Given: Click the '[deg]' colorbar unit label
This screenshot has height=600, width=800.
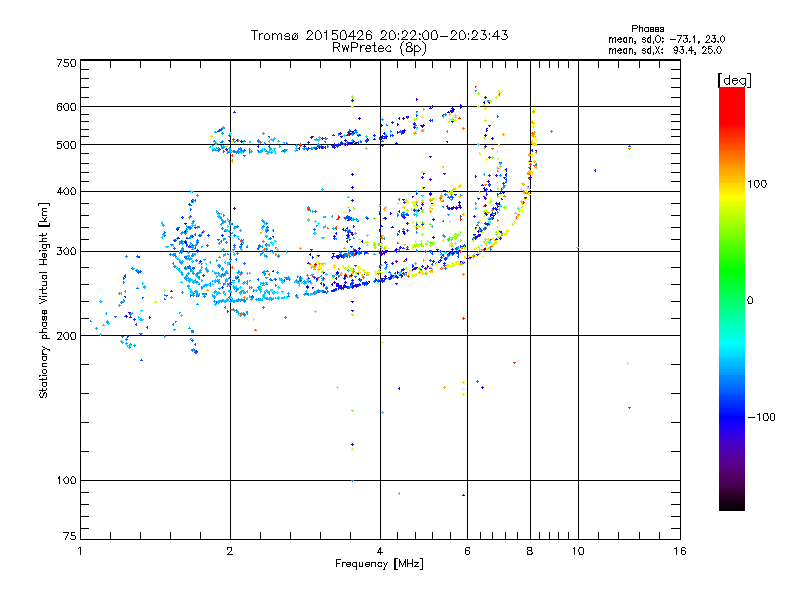Looking at the screenshot, I should 734,80.
